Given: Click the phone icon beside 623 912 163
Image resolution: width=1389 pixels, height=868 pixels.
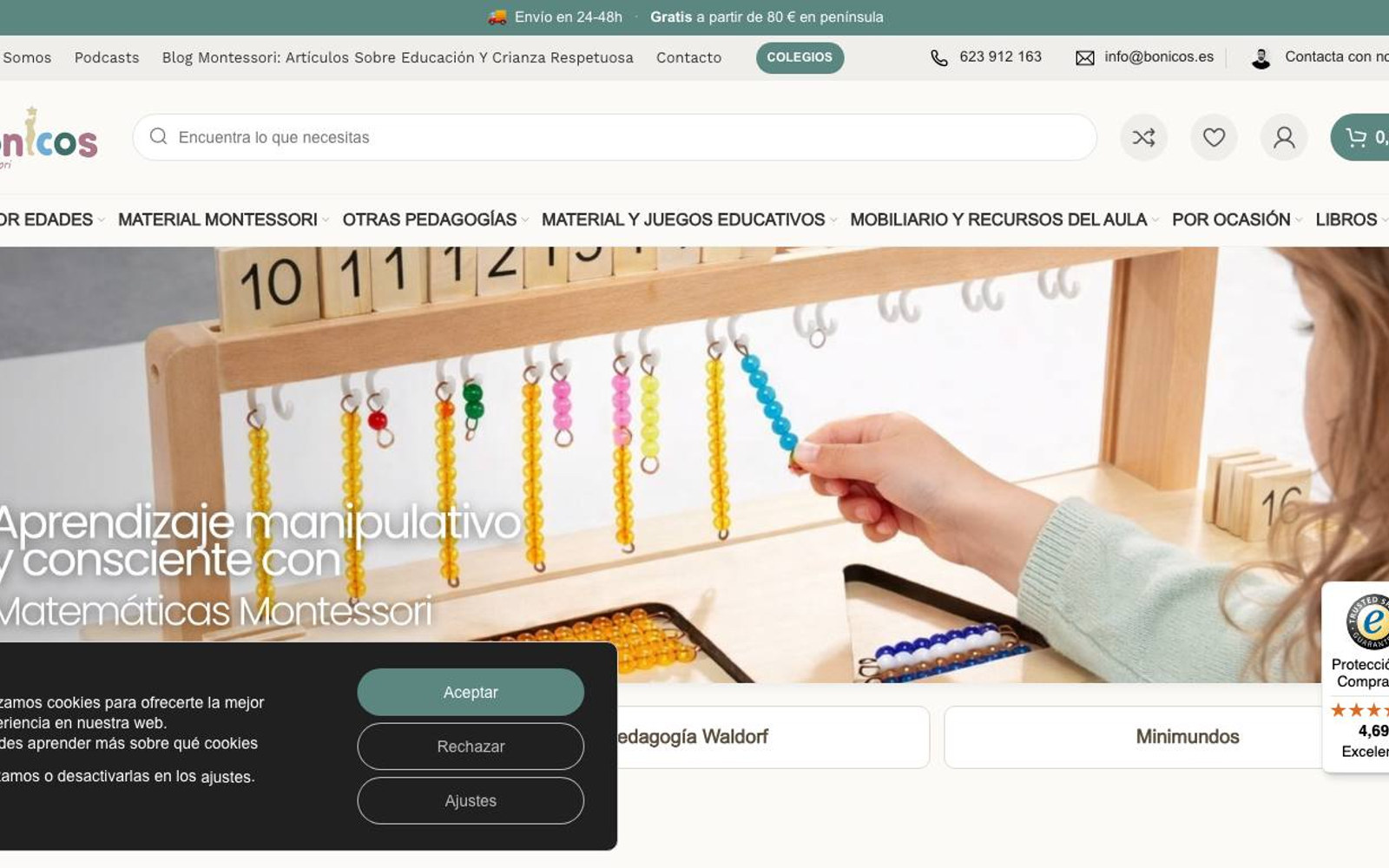Looking at the screenshot, I should point(938,57).
